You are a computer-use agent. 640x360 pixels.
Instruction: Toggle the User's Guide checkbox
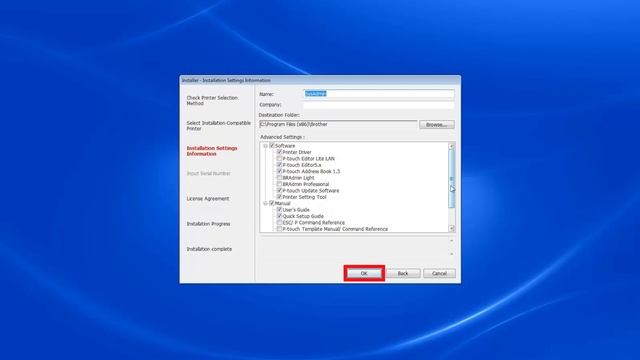coord(280,209)
